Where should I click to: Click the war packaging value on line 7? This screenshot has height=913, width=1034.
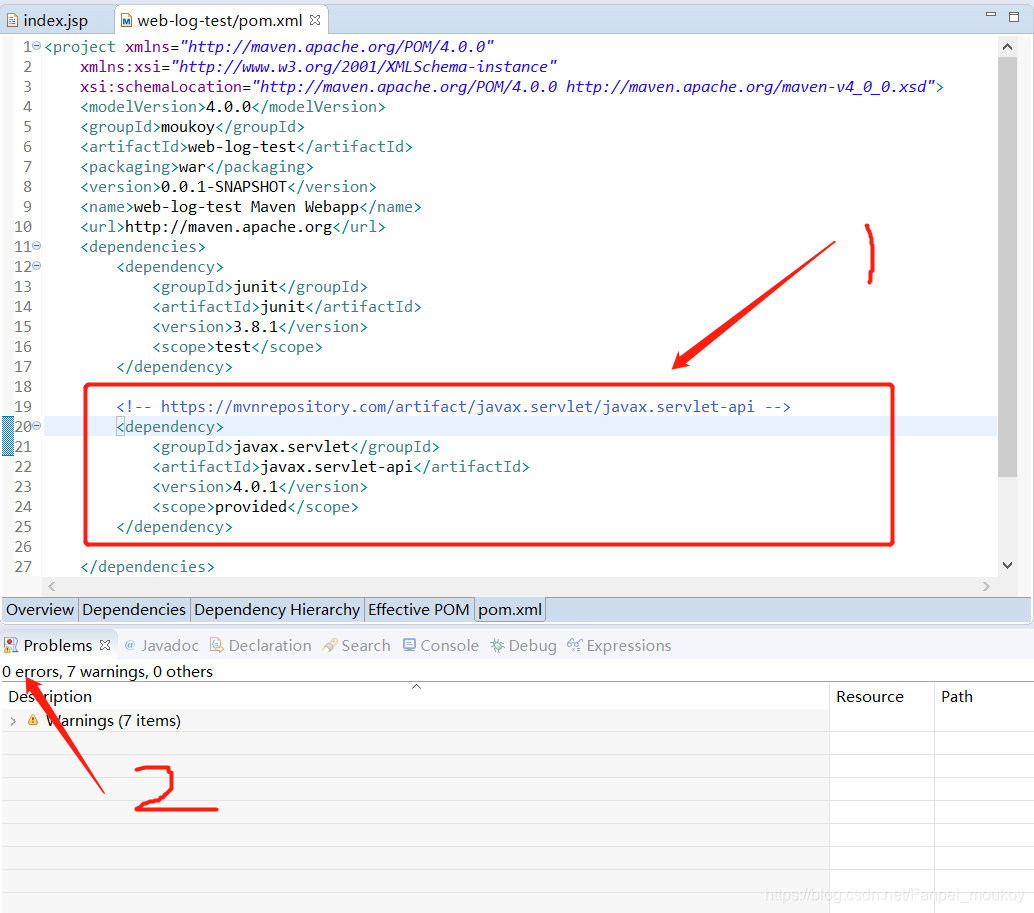192,167
